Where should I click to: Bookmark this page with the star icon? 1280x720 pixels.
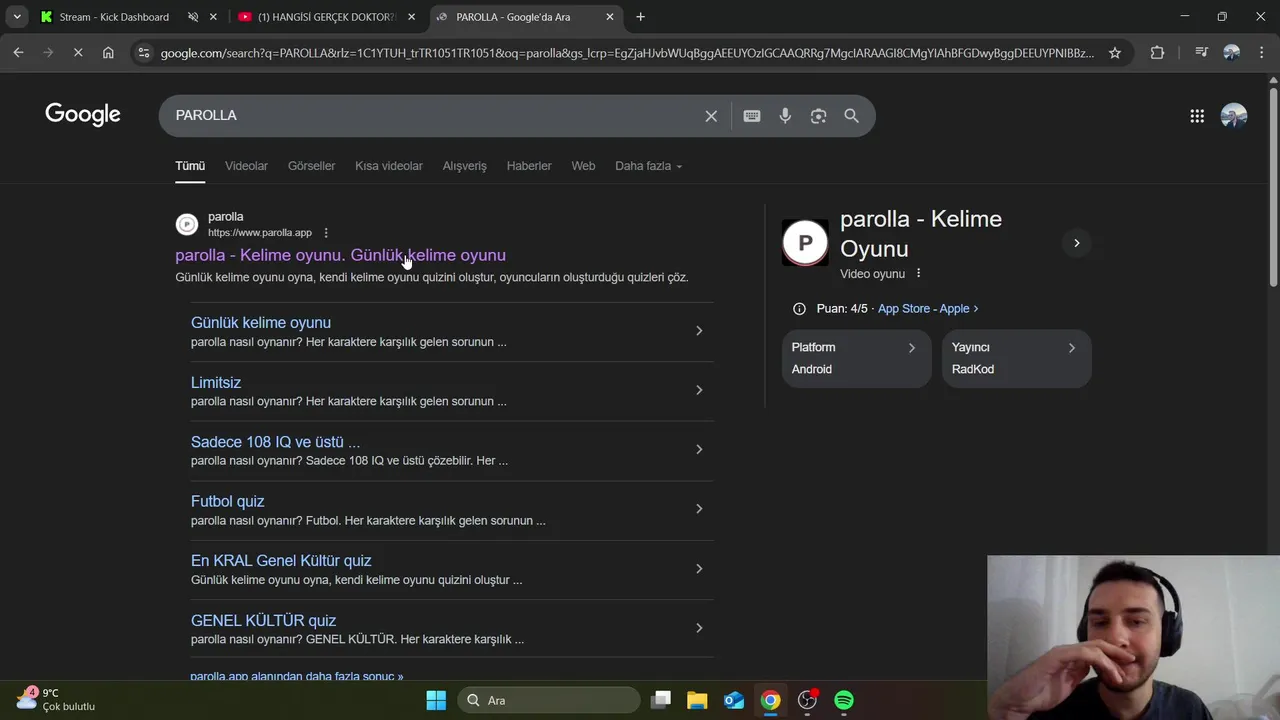point(1115,53)
